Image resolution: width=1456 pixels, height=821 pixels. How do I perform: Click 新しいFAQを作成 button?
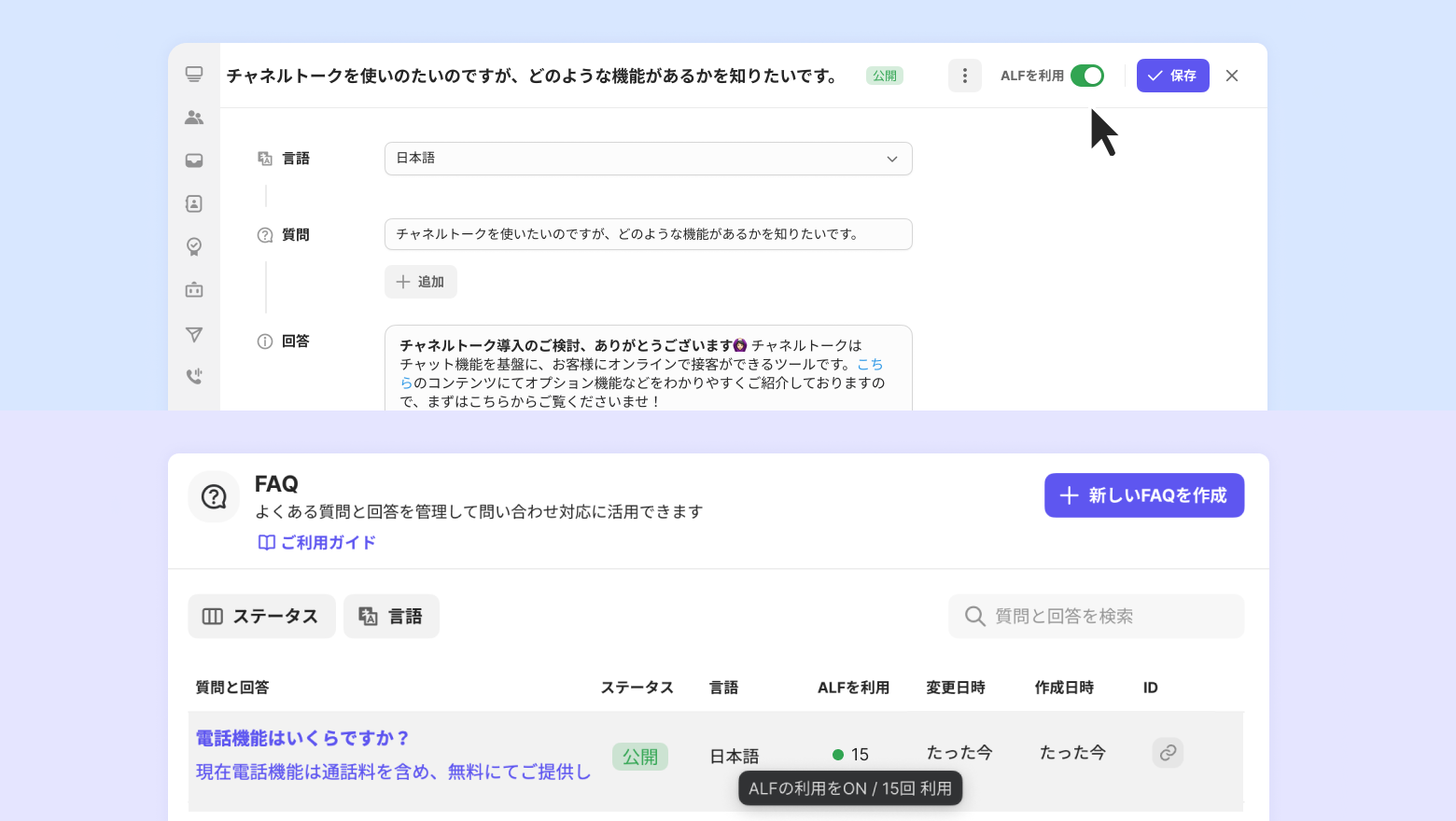pyautogui.click(x=1143, y=495)
